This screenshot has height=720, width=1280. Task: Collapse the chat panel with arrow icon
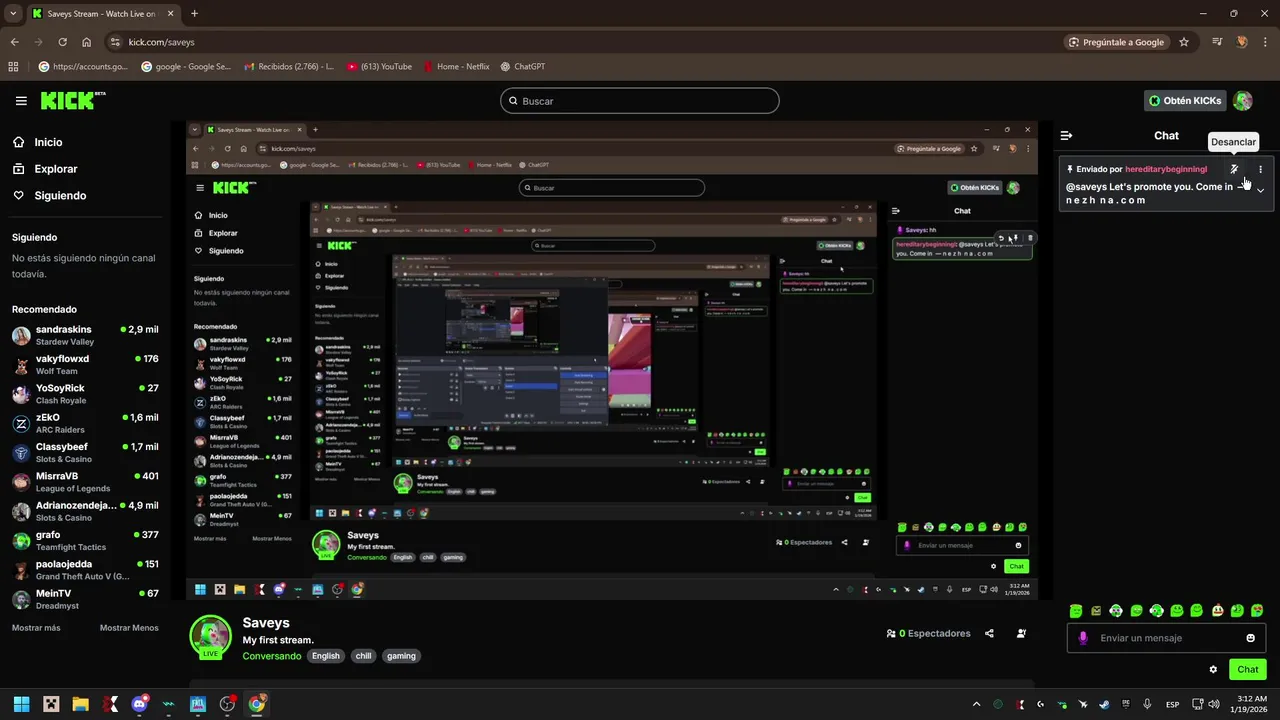[1066, 136]
